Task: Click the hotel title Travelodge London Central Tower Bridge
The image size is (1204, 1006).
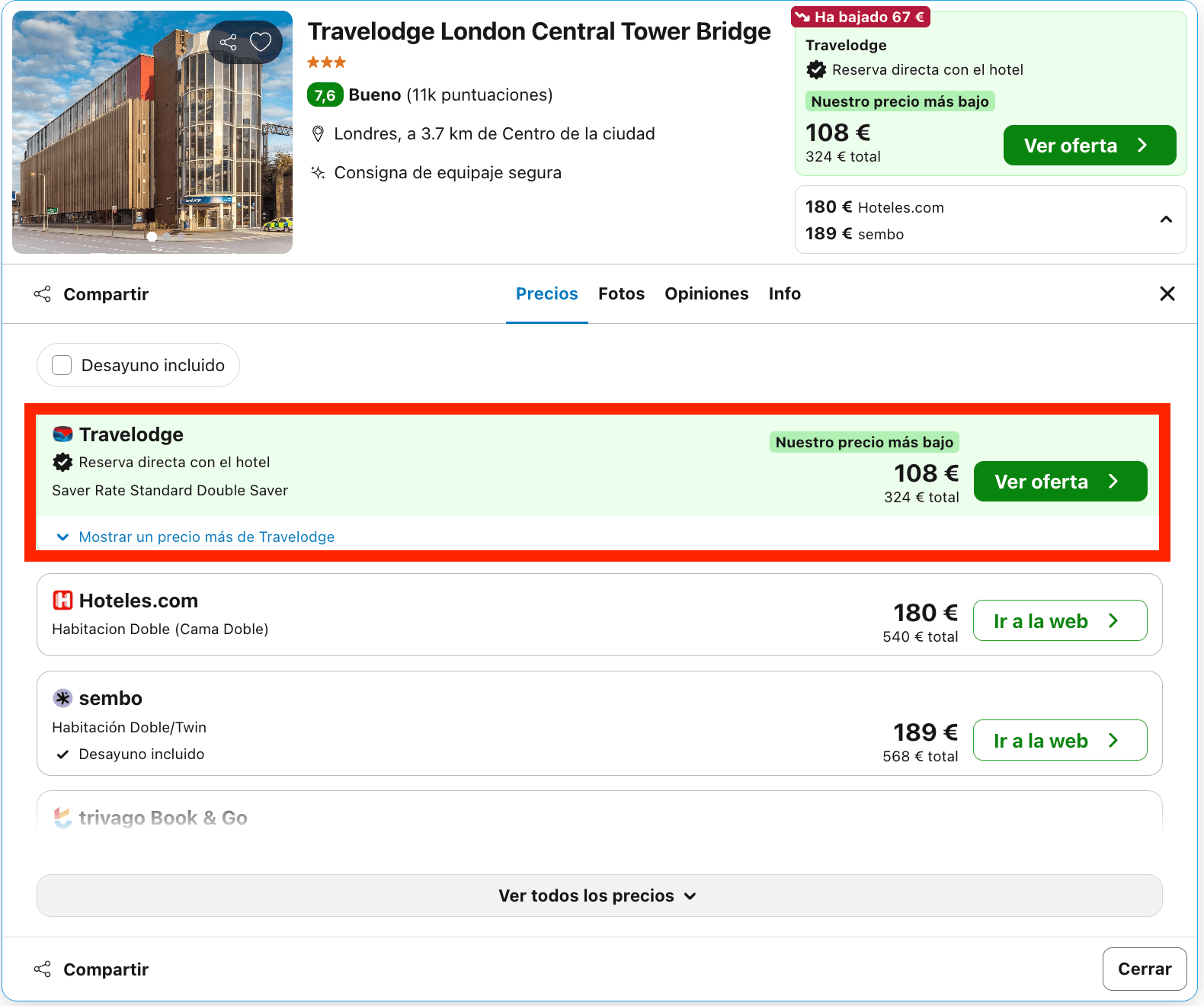Action: click(539, 31)
